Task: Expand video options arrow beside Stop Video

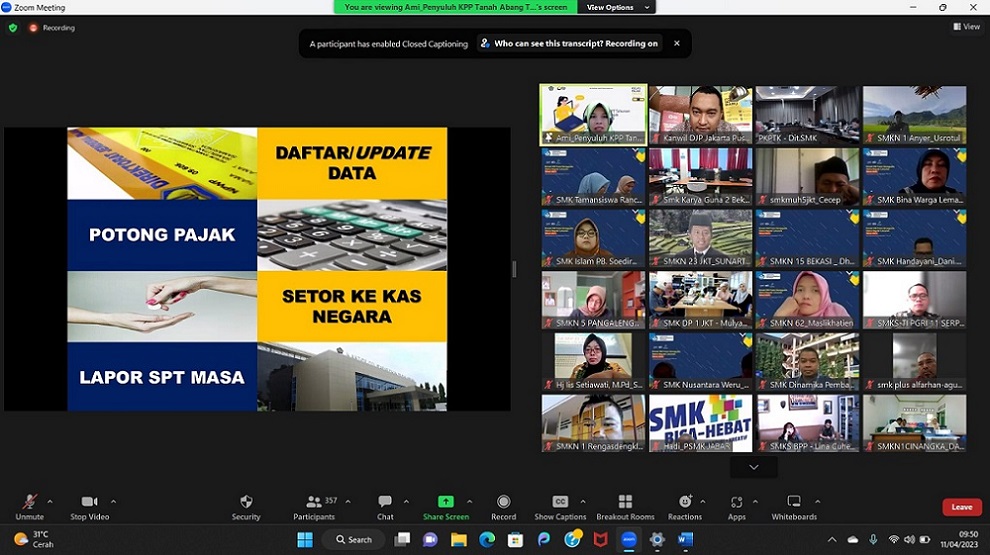Action: [113, 501]
